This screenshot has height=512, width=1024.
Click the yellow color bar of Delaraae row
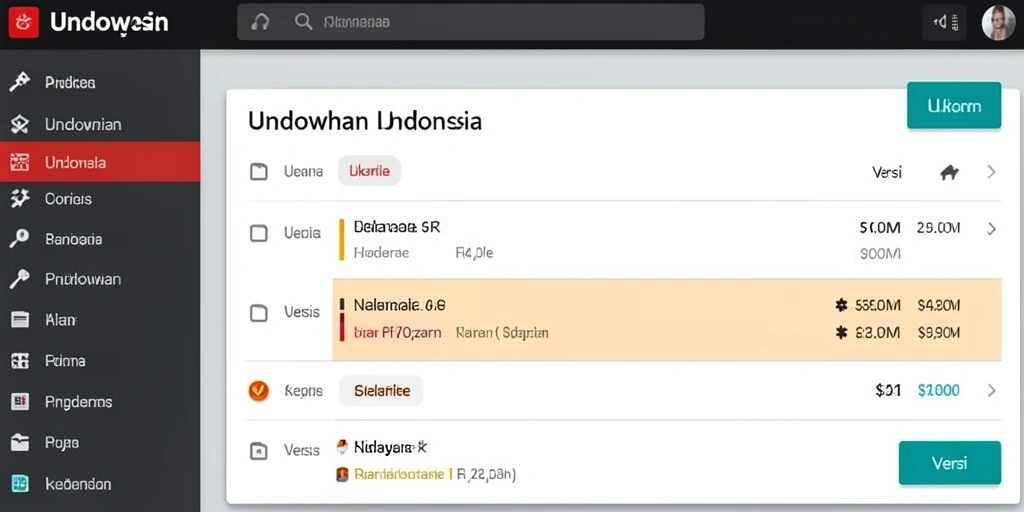tap(341, 240)
